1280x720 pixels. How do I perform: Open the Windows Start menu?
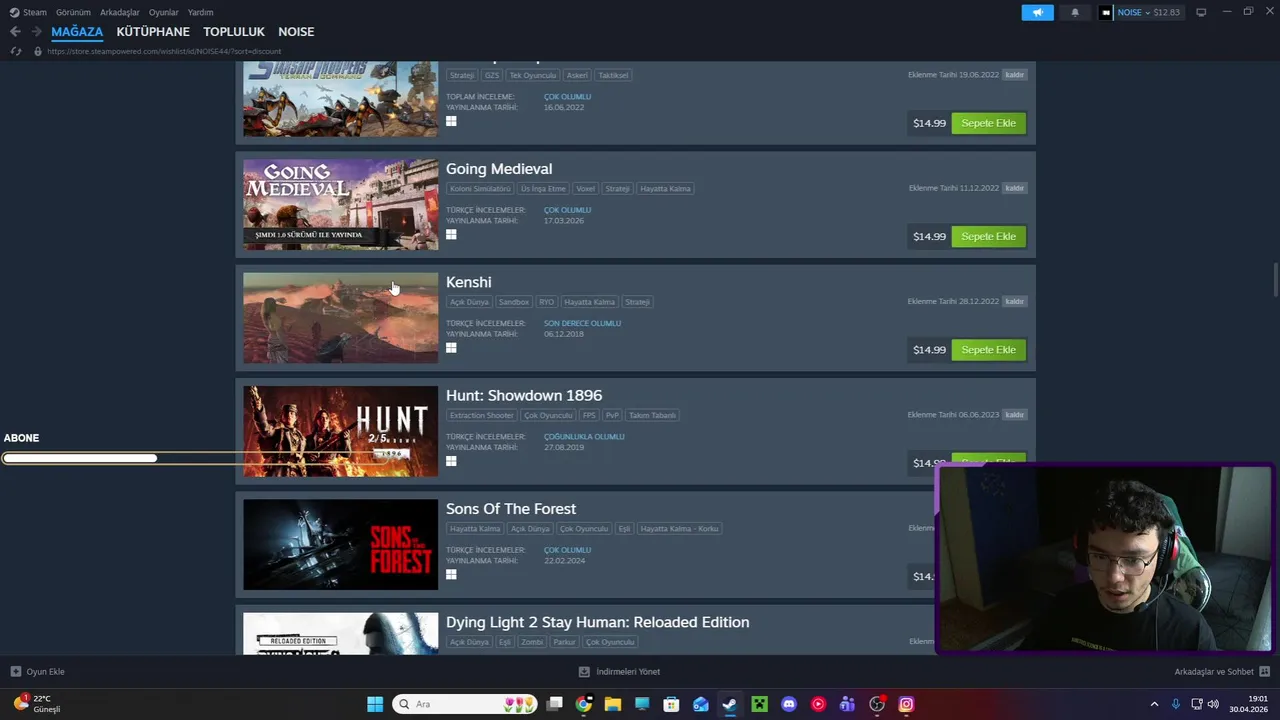[x=375, y=704]
